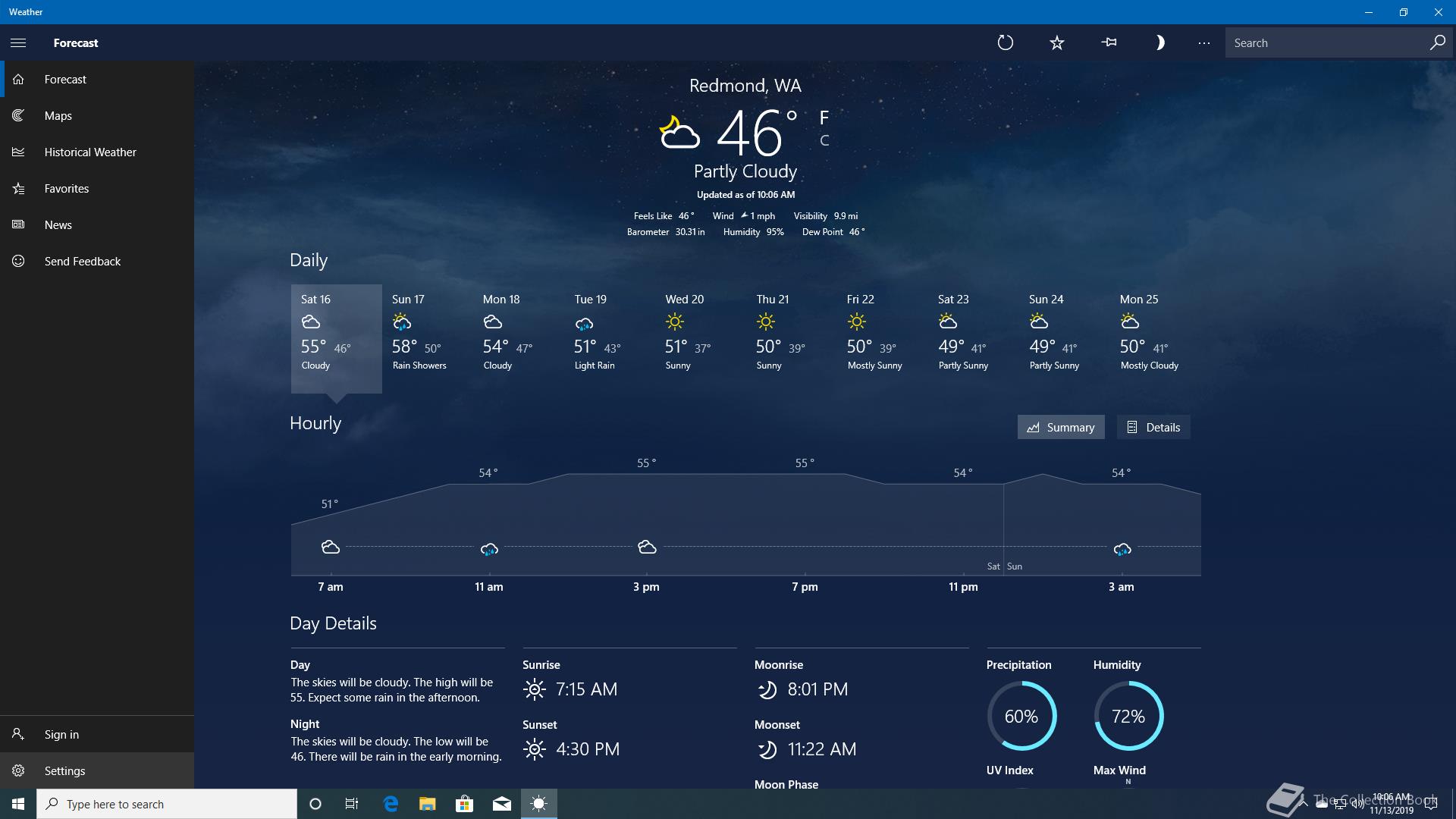Click the 7 am cloud icon in hourly chart
Screen dimensions: 1456x819
pyautogui.click(x=331, y=547)
